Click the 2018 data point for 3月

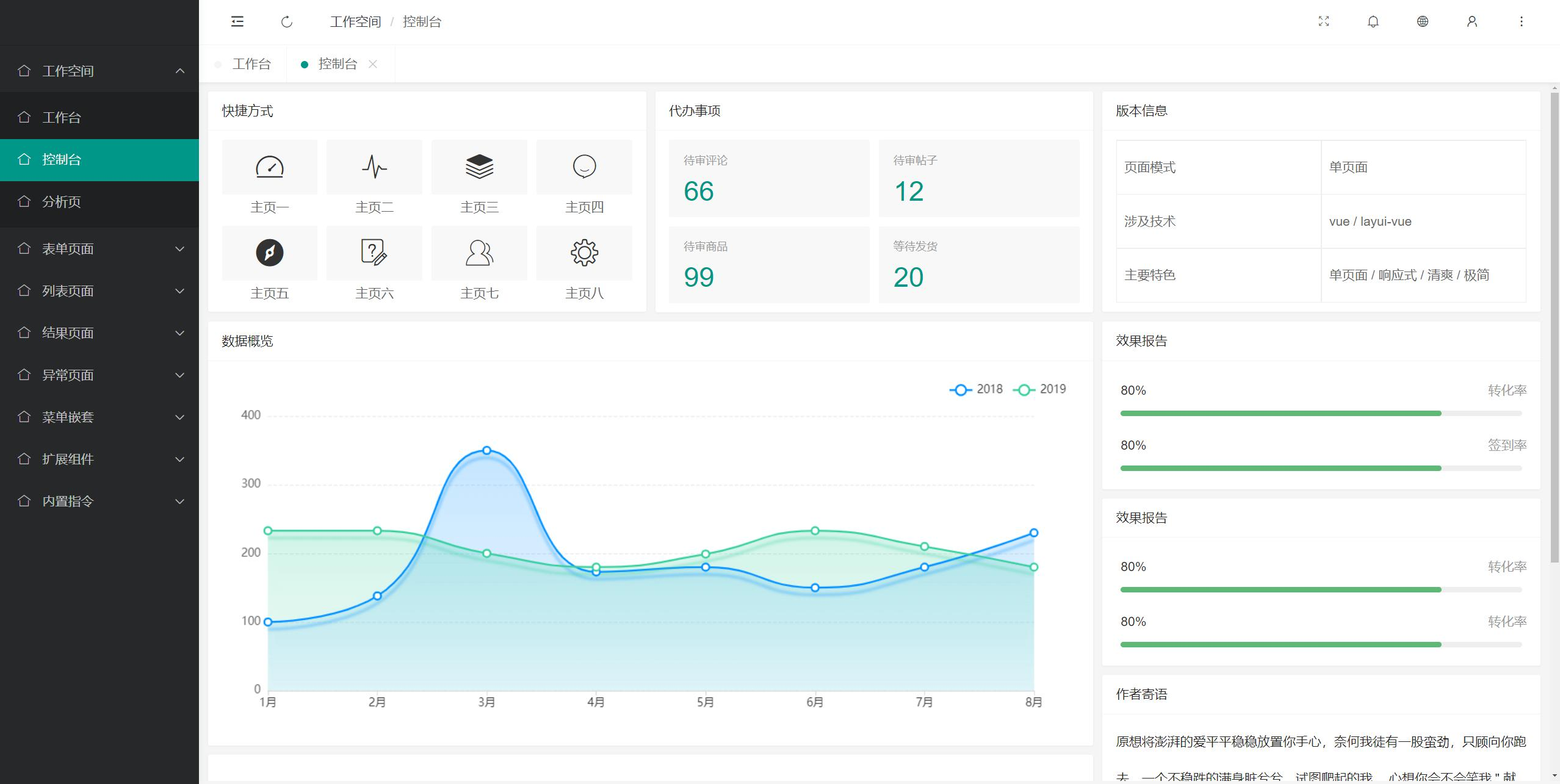pos(486,450)
